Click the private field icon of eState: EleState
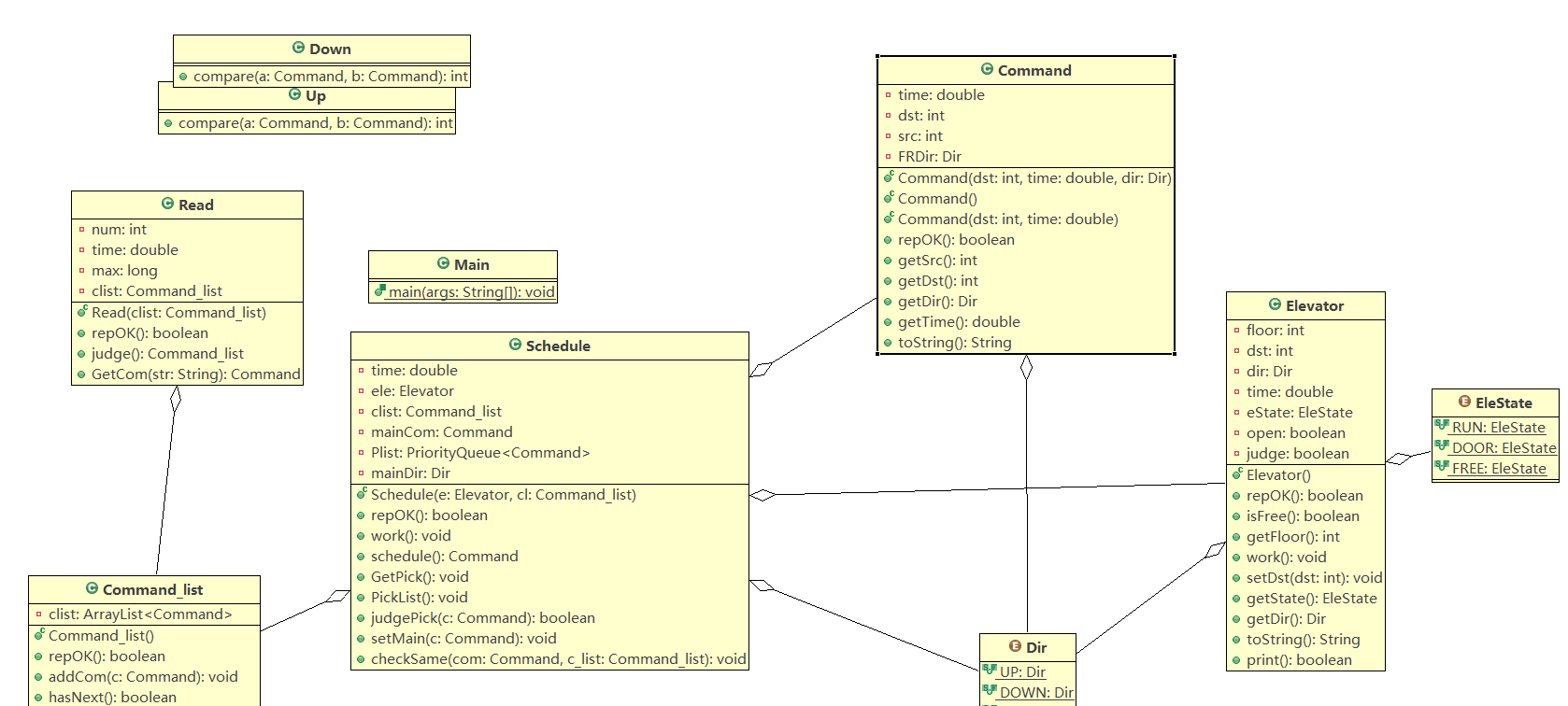 click(x=1236, y=413)
